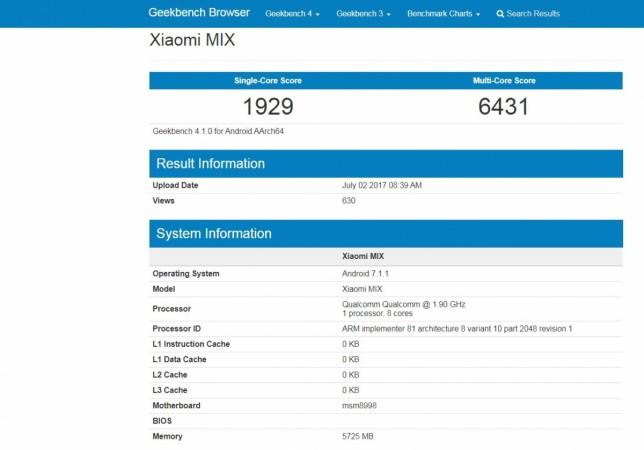Screen dimensions: 644x450
Task: Click the L1 Data Cache label
Action: 179,359
